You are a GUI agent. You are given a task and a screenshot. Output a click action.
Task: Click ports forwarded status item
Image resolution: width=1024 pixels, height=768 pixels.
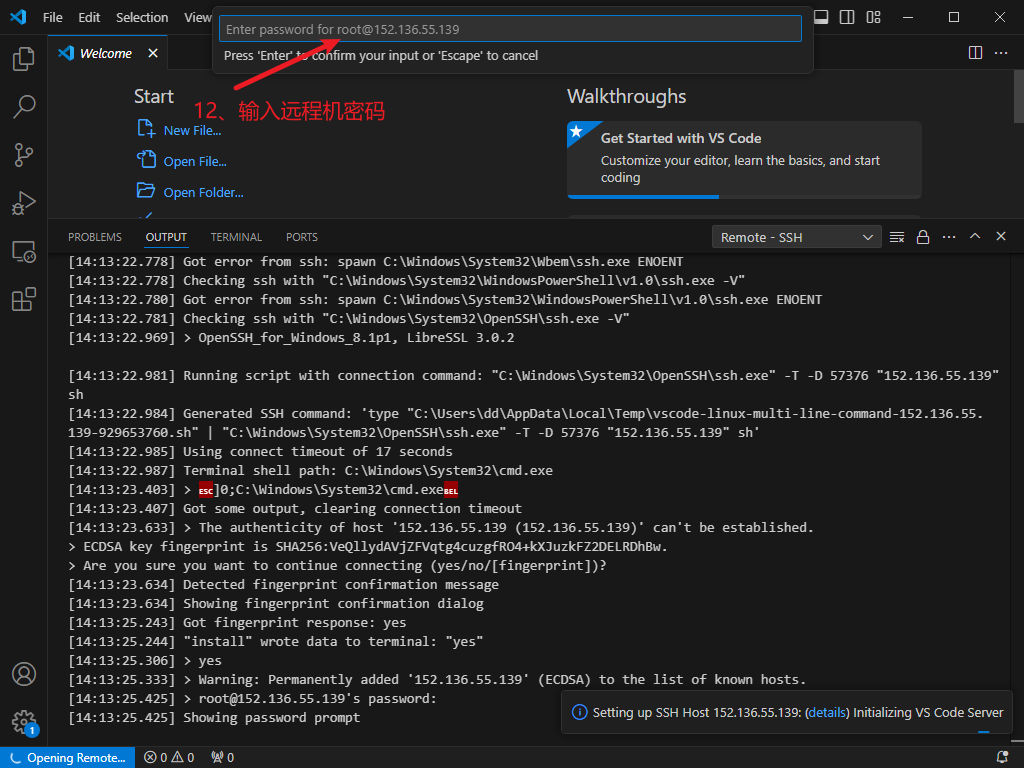coord(223,758)
